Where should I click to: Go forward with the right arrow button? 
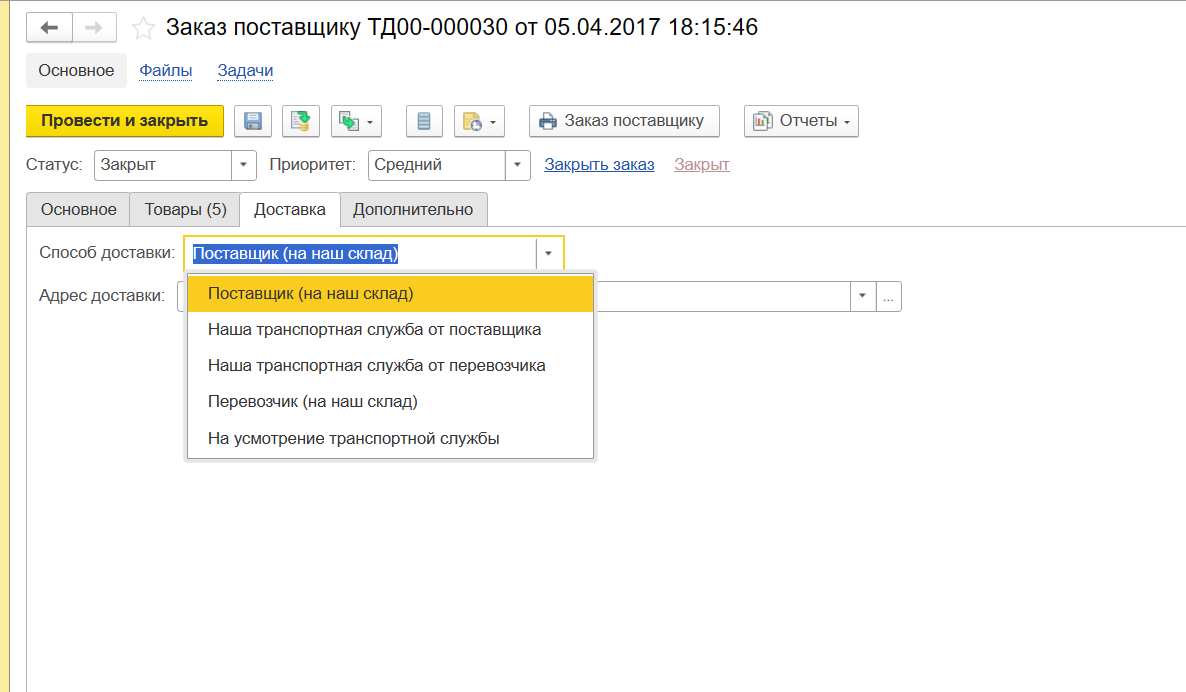(94, 28)
